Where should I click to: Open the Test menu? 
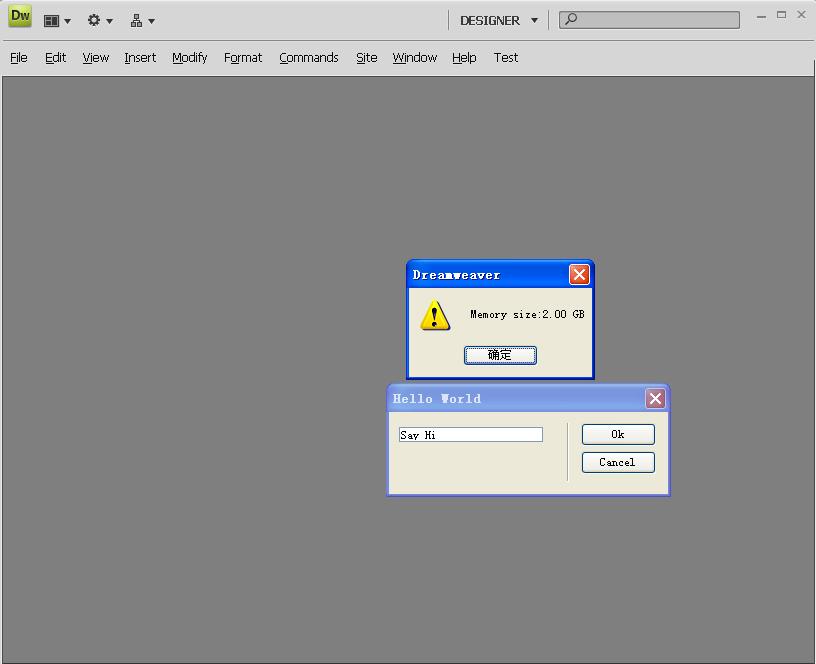505,58
